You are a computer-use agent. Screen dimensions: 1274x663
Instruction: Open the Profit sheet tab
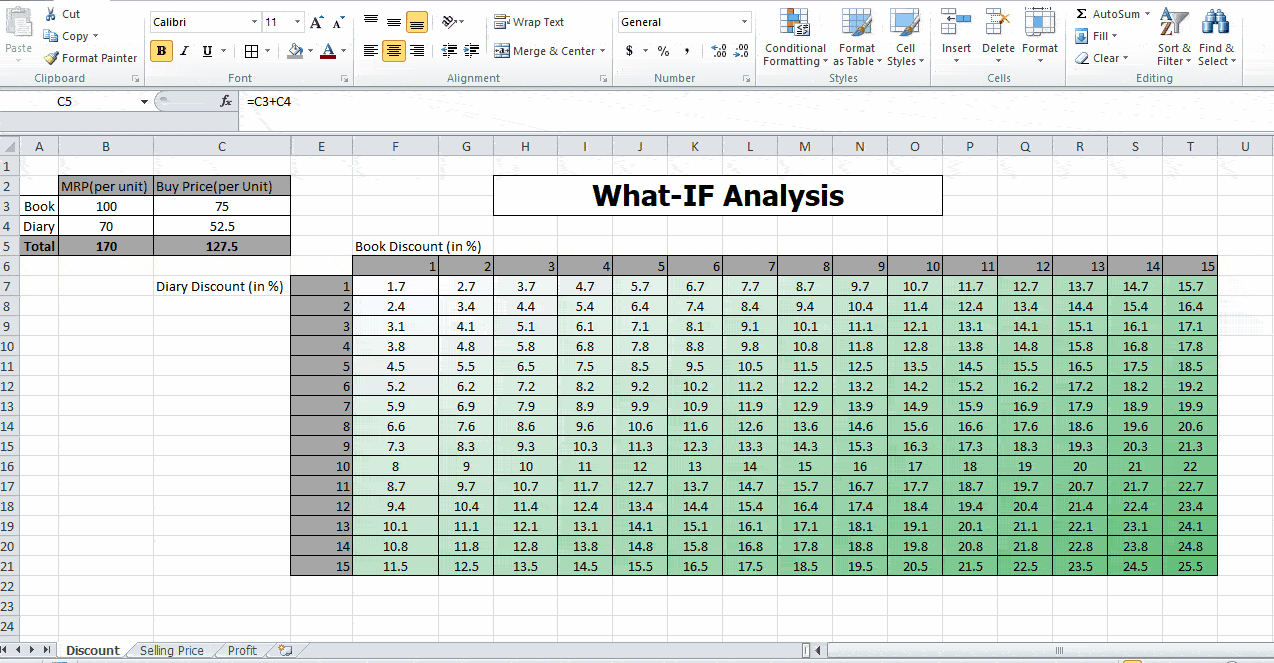point(240,649)
